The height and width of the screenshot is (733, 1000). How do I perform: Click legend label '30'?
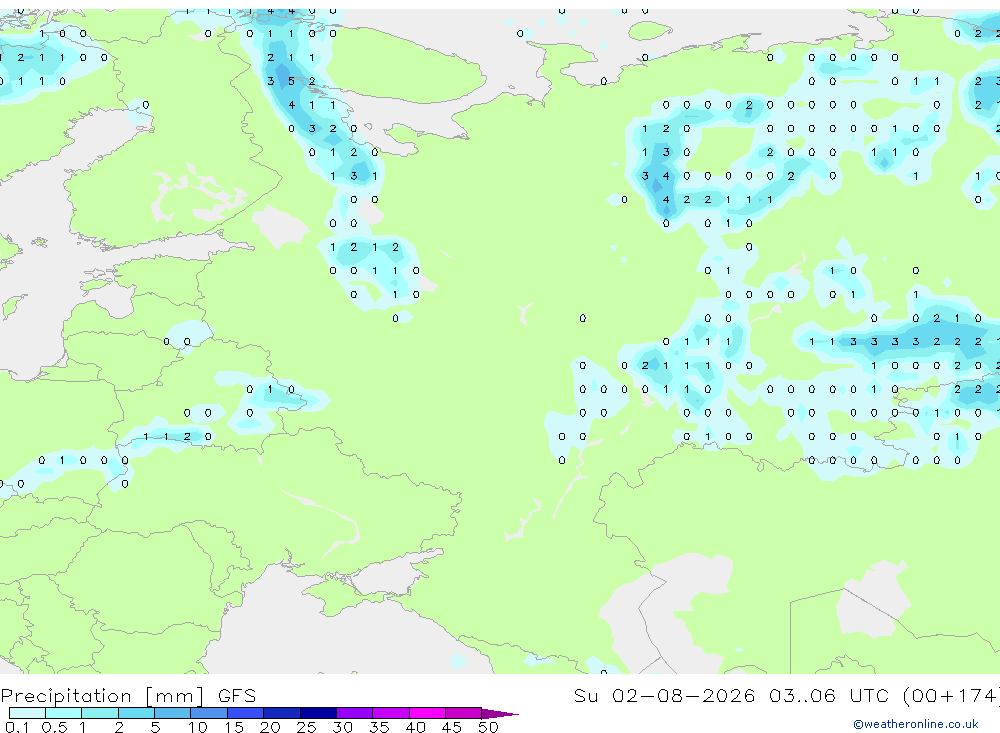coord(343,727)
